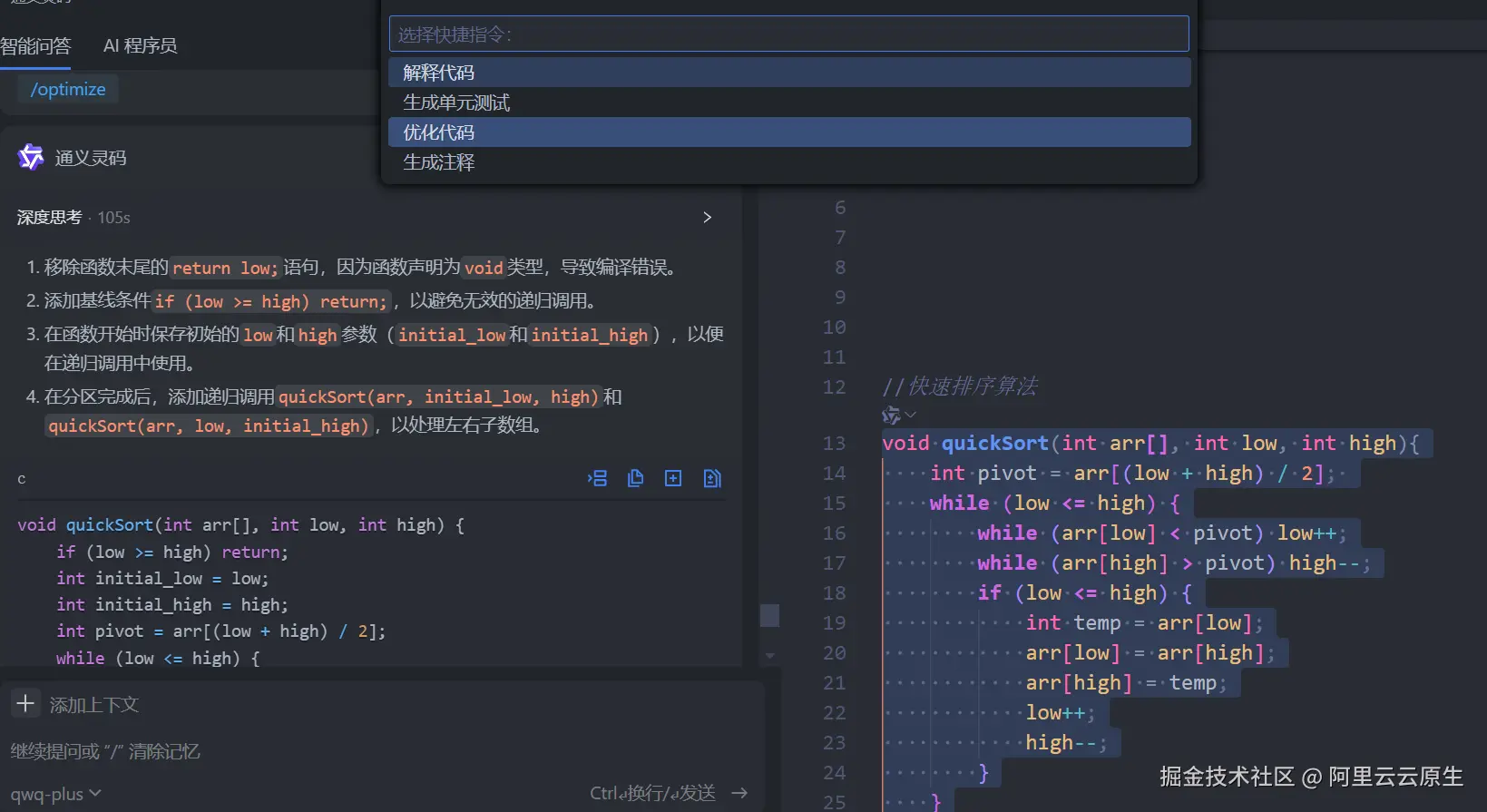Click 'int initial_high = high;' in the chat code
Viewport: 1487px width, 812px height.
click(172, 605)
